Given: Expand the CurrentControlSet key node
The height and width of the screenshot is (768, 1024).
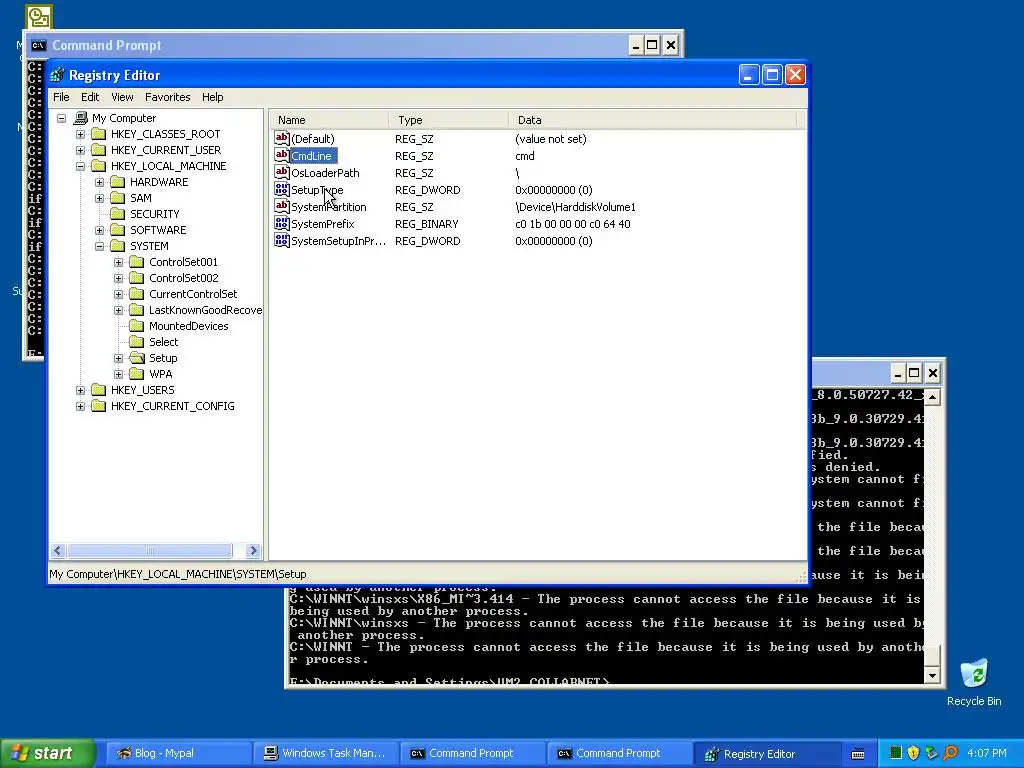Looking at the screenshot, I should [118, 295].
